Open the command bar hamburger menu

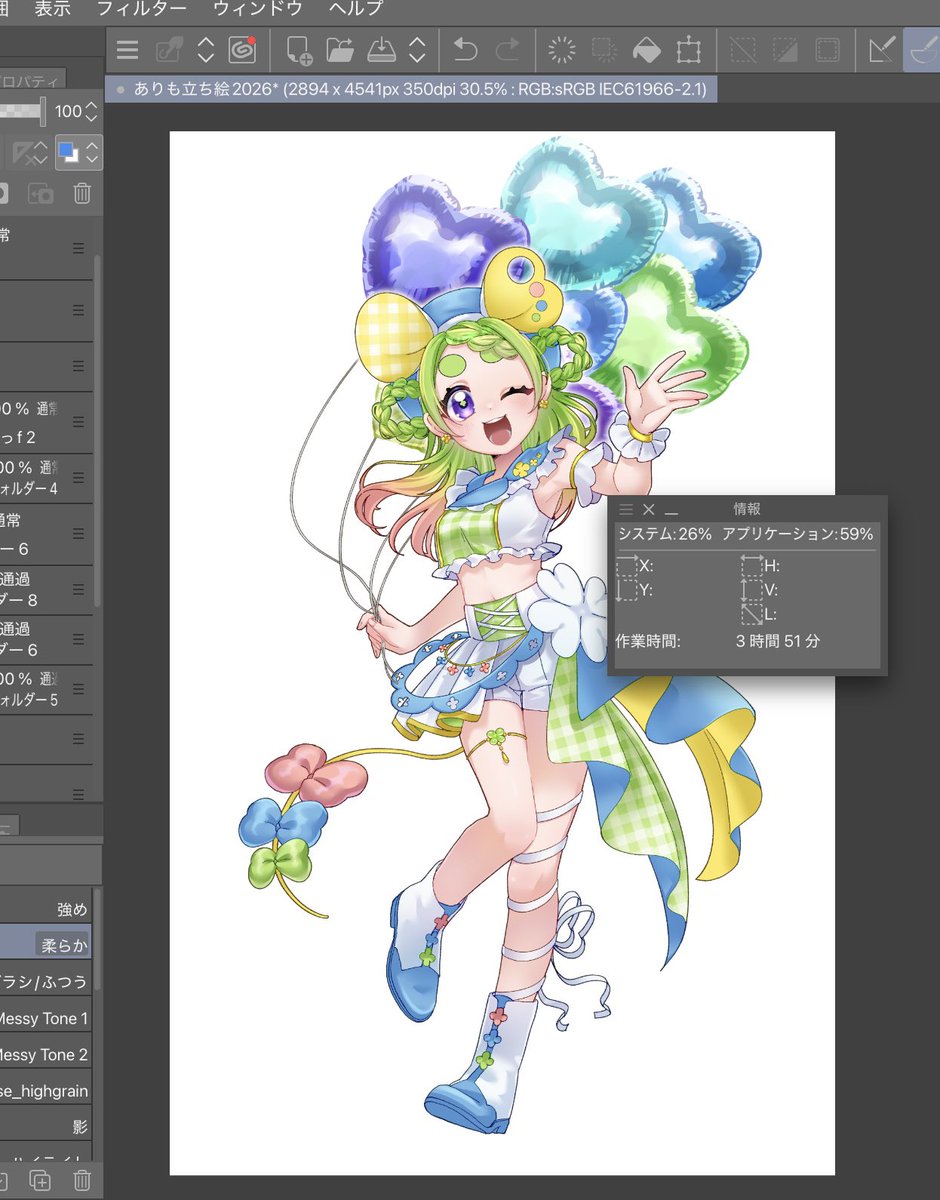coord(128,50)
